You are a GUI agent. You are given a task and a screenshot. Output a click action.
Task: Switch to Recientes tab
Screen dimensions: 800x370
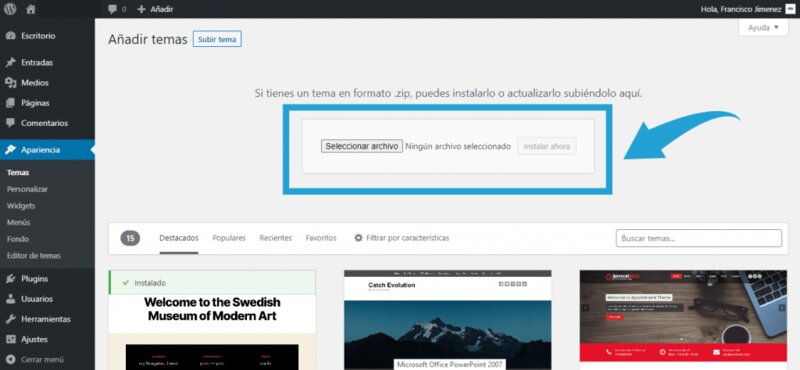pyautogui.click(x=276, y=238)
